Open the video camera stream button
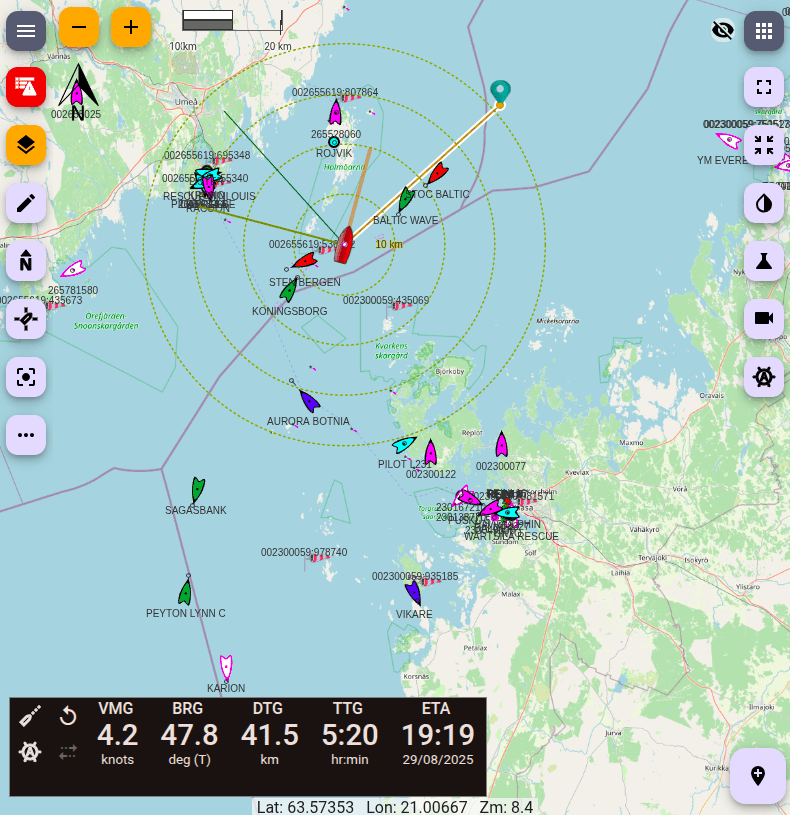The width and height of the screenshot is (790, 815). pyautogui.click(x=764, y=319)
